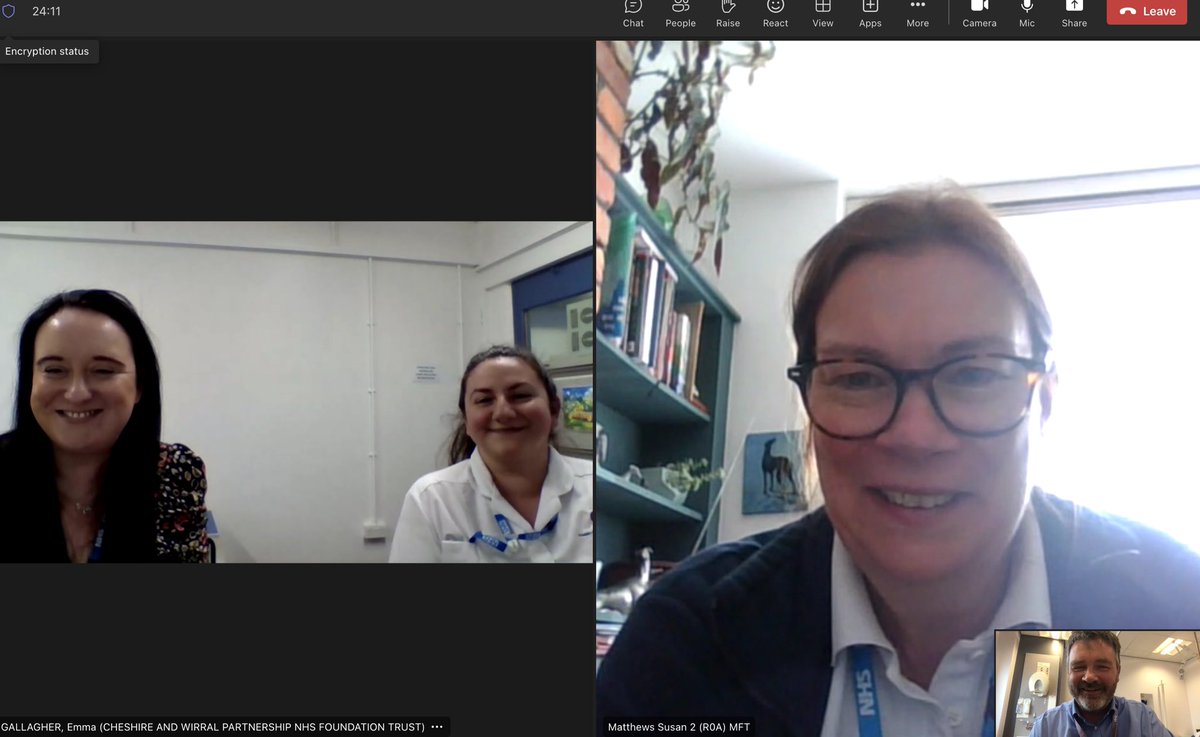Change the meeting View layout

point(823,14)
